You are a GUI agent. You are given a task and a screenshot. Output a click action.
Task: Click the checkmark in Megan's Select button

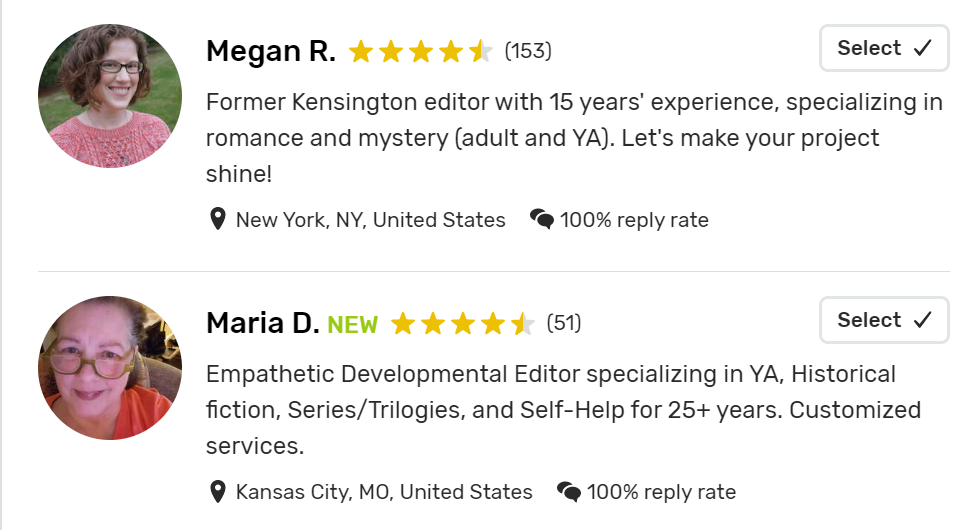[x=922, y=48]
